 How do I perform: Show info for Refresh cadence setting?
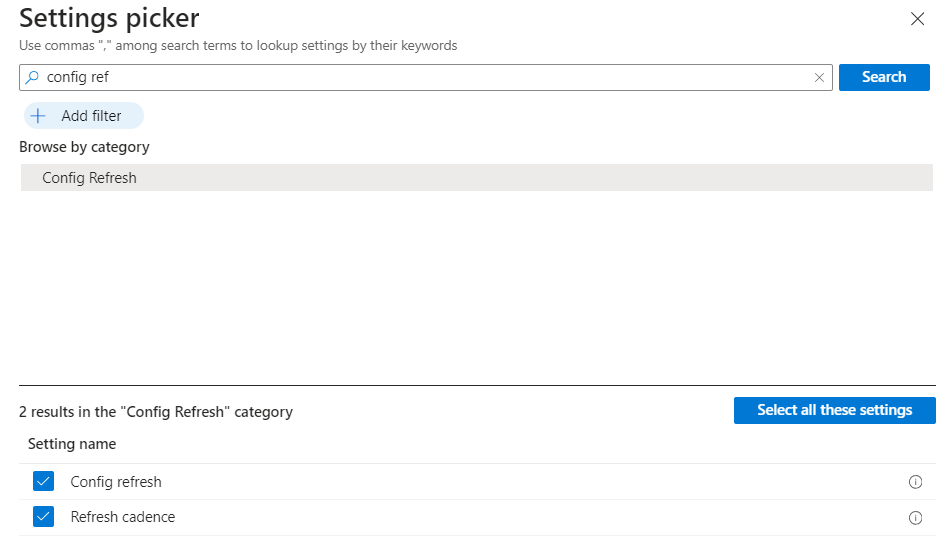click(x=914, y=518)
